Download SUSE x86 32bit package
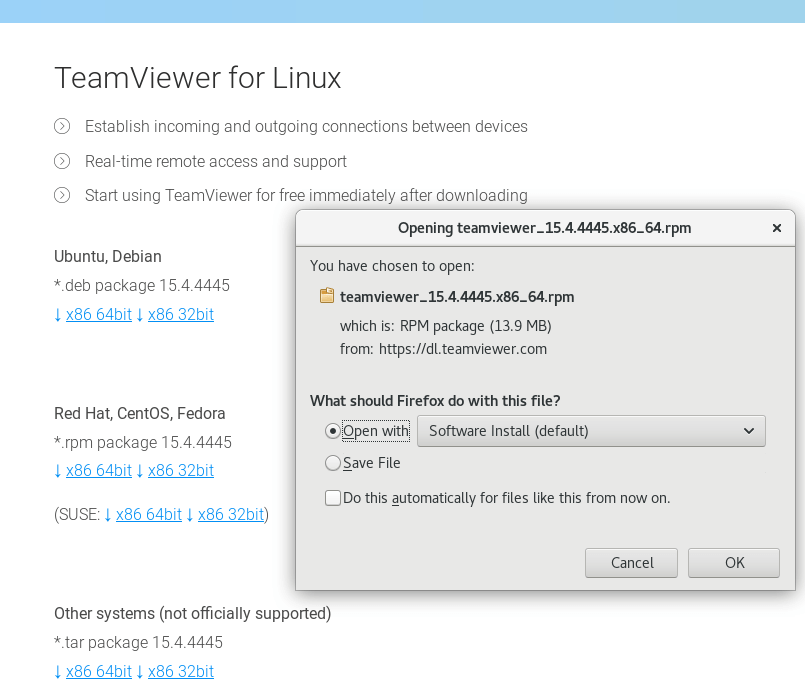The height and width of the screenshot is (697, 805). pyautogui.click(x=230, y=514)
